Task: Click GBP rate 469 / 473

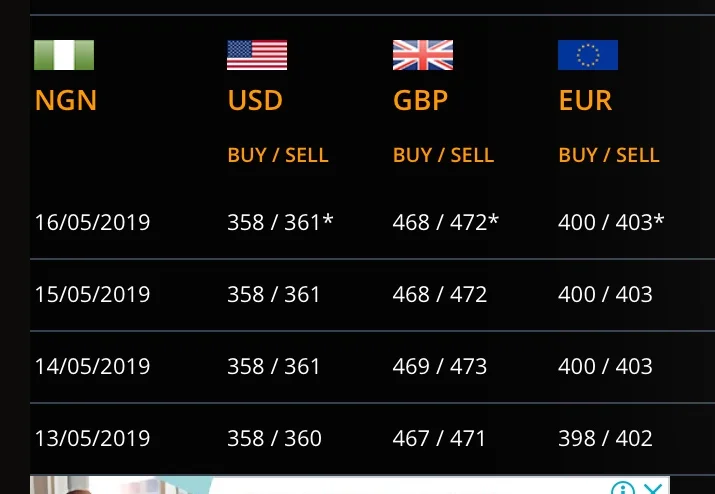Action: pyautogui.click(x=440, y=366)
